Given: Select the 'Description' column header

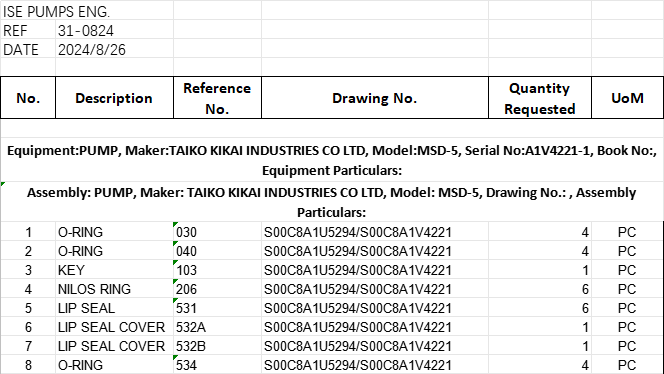Looking at the screenshot, I should click(x=114, y=98).
